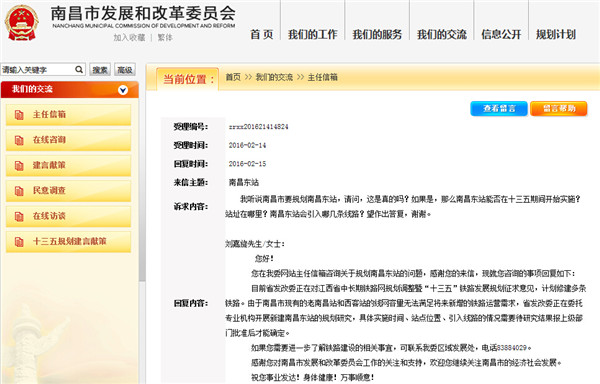Click document icon beside 十三五规划建言献策

[19, 242]
